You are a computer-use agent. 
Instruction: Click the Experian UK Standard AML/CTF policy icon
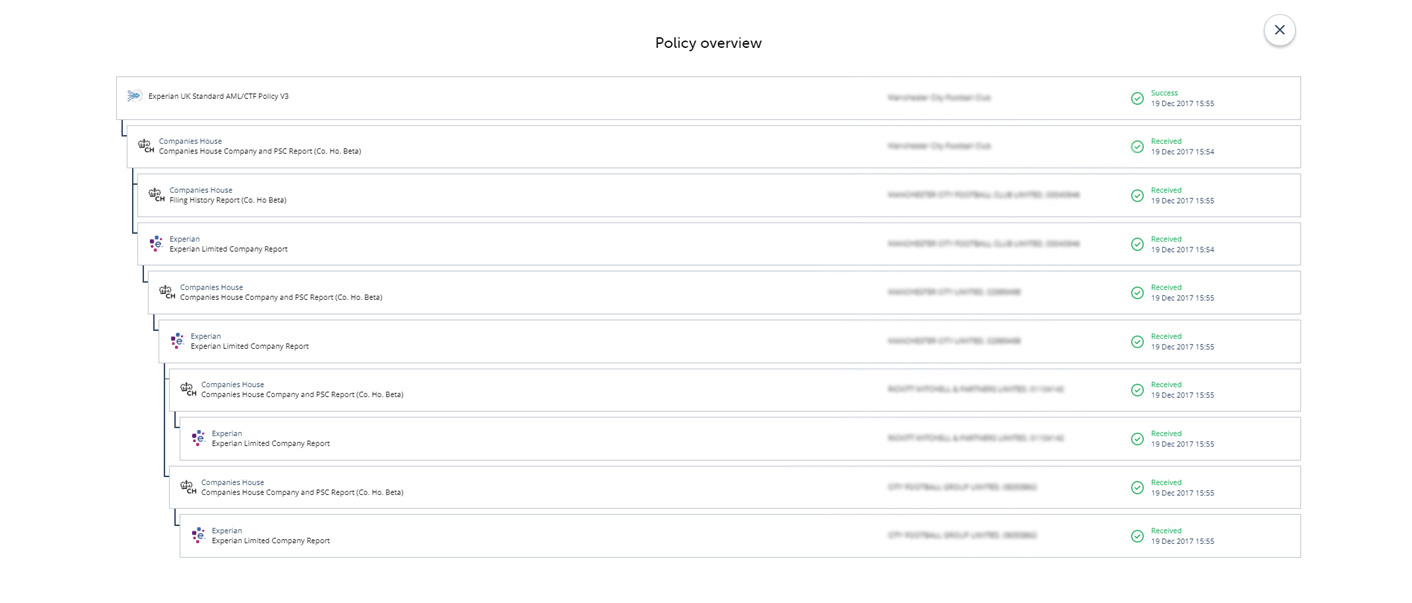coord(134,96)
